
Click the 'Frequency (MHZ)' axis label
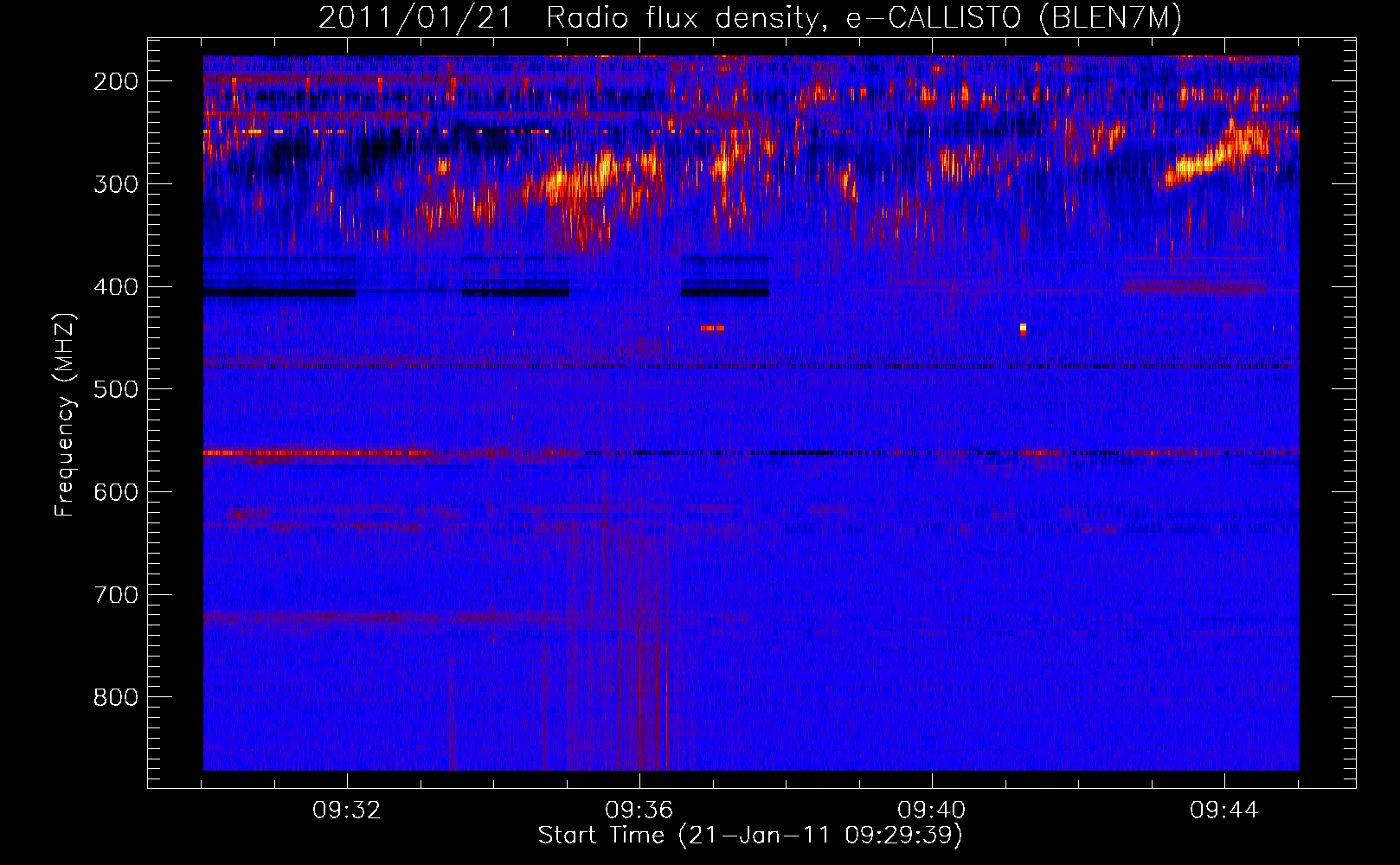pyautogui.click(x=65, y=415)
